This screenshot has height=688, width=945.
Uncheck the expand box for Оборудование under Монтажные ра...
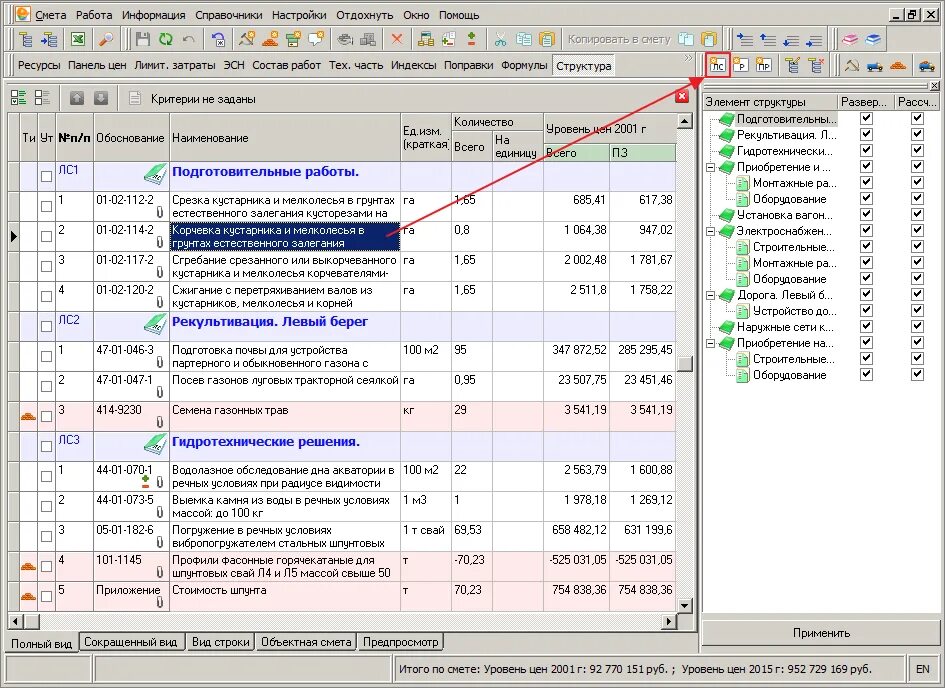point(866,198)
